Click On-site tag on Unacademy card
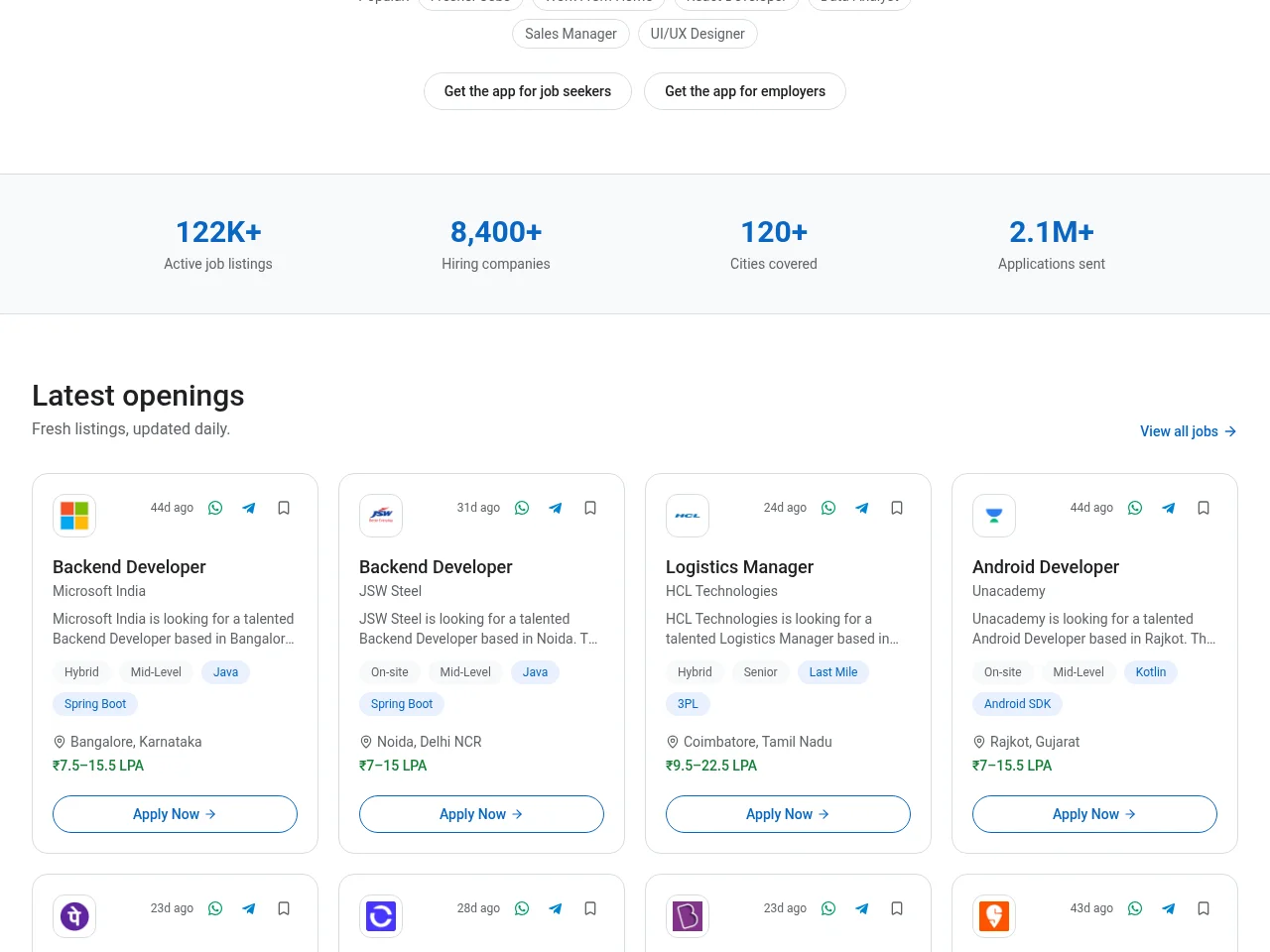The height and width of the screenshot is (952, 1270). 1003,672
